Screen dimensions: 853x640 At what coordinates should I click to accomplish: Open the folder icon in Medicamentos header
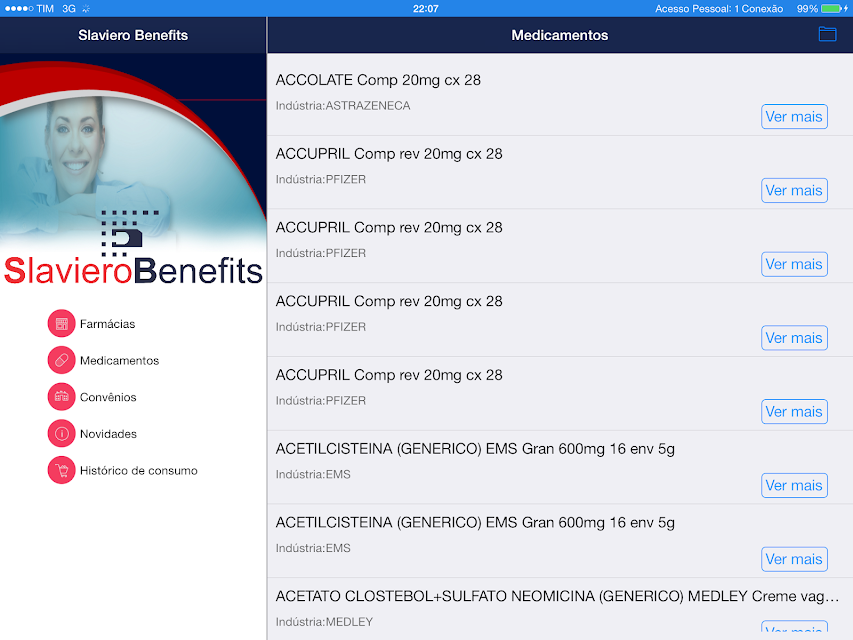tap(827, 34)
